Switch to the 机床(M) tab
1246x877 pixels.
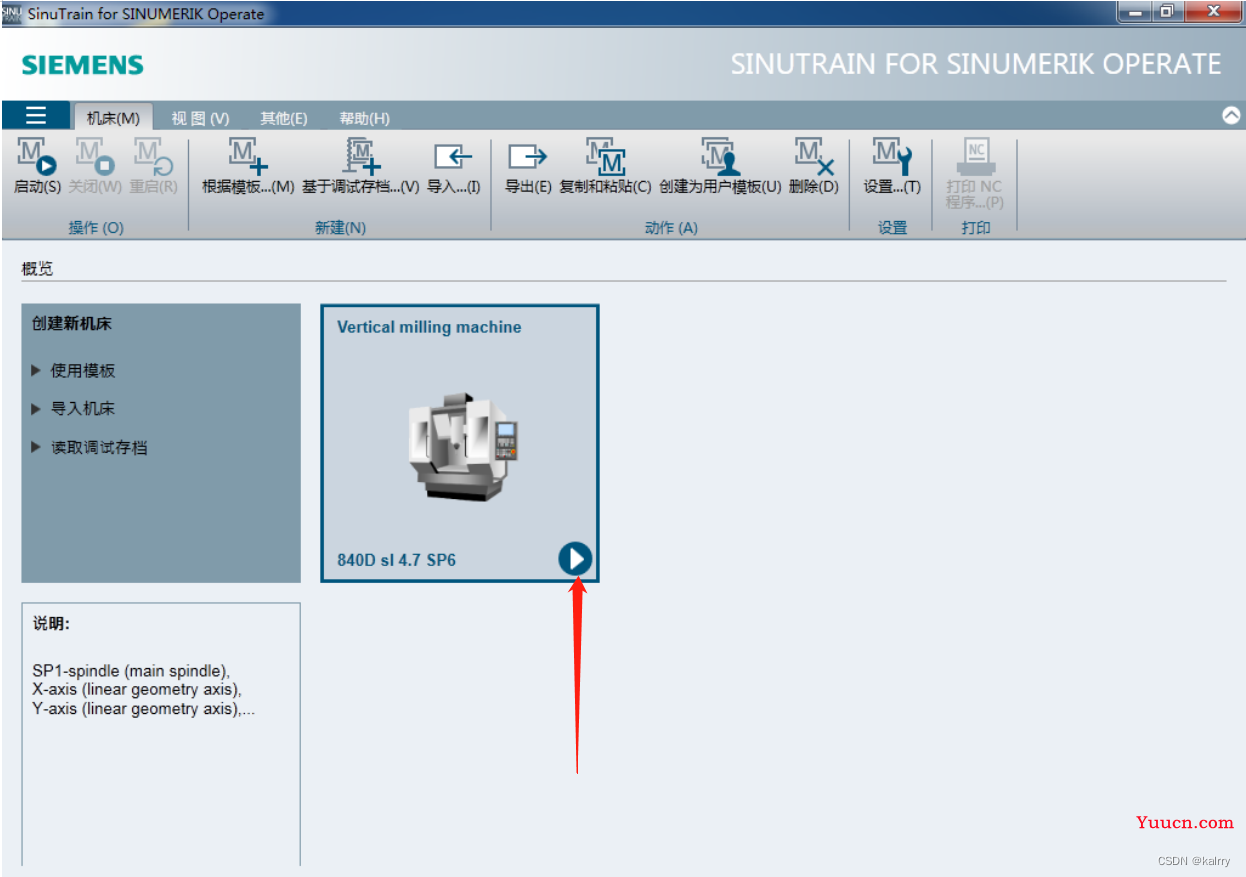(x=112, y=118)
